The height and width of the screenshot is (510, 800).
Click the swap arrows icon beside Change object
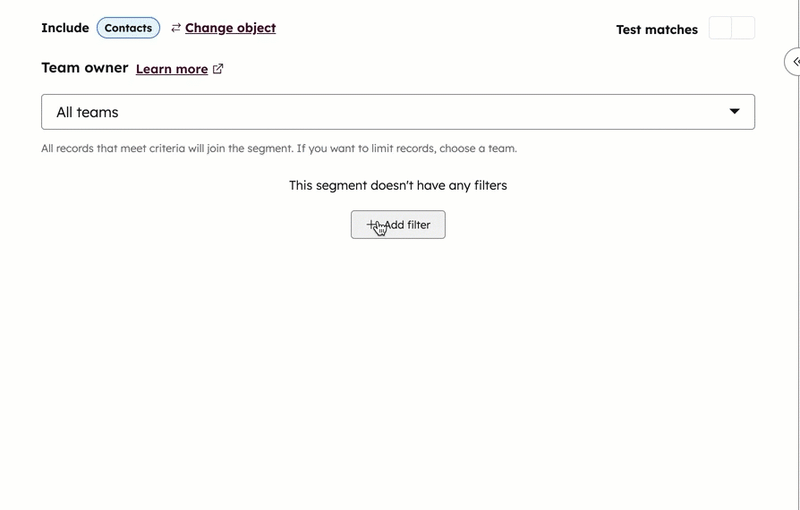(x=176, y=28)
